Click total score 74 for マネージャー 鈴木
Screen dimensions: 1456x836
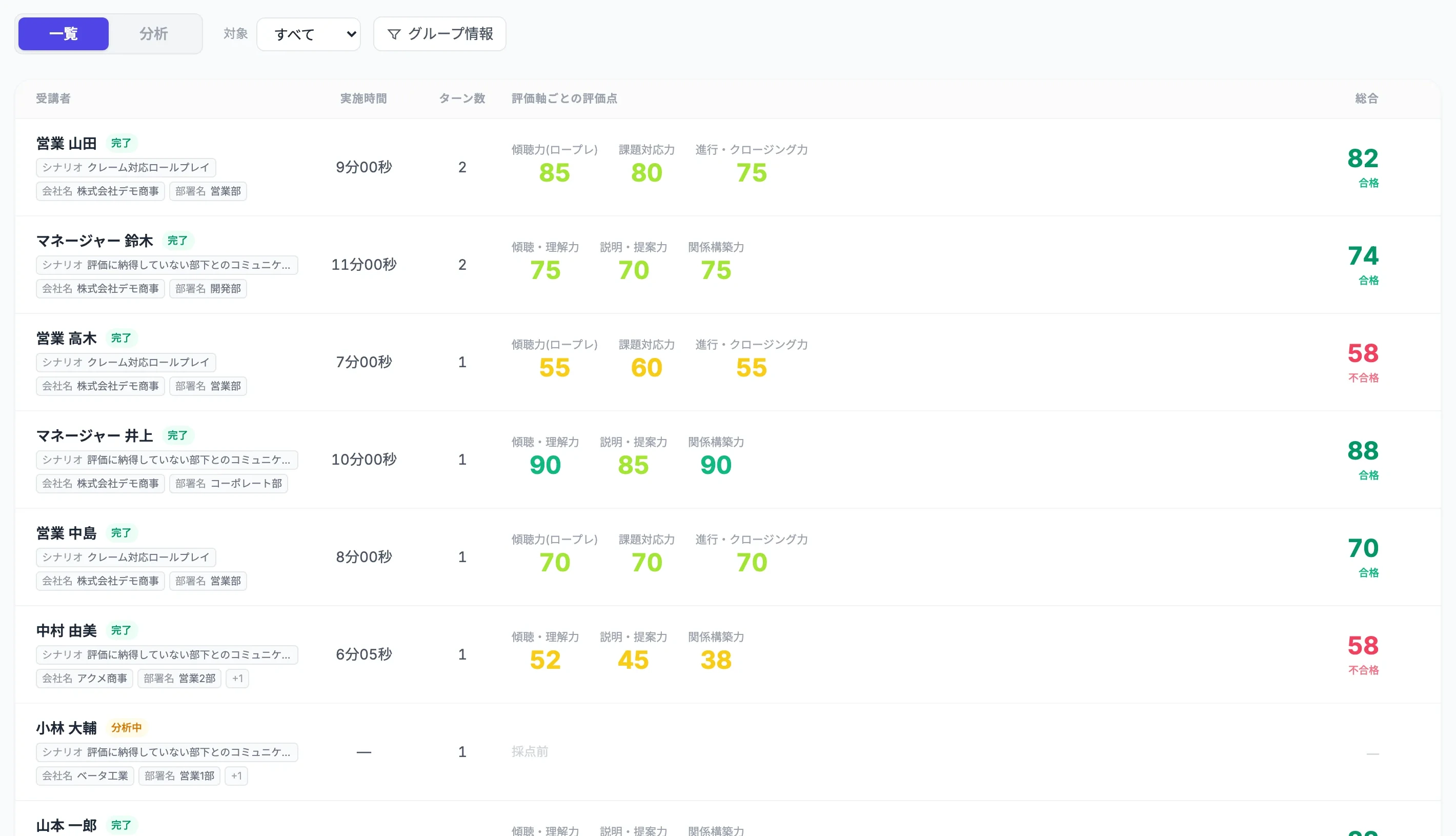point(1363,256)
